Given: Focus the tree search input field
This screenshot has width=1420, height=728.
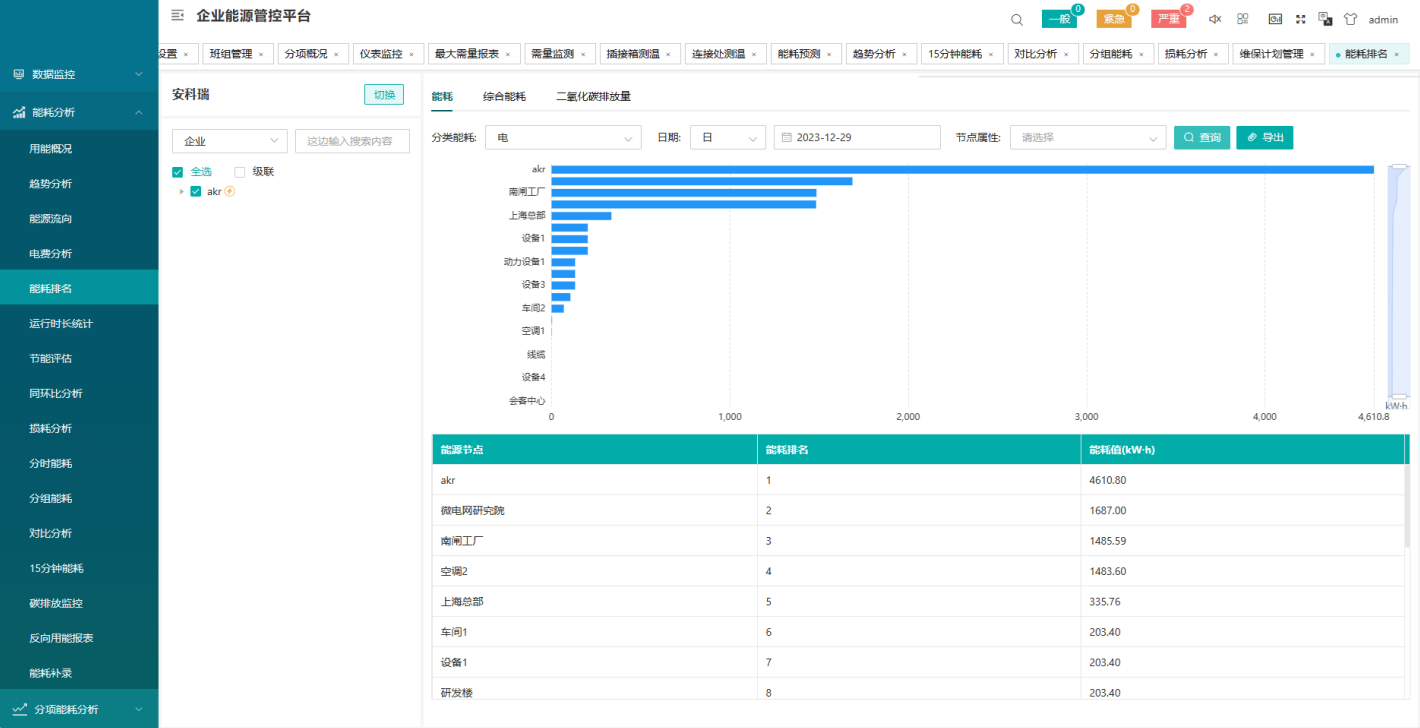Looking at the screenshot, I should [352, 141].
